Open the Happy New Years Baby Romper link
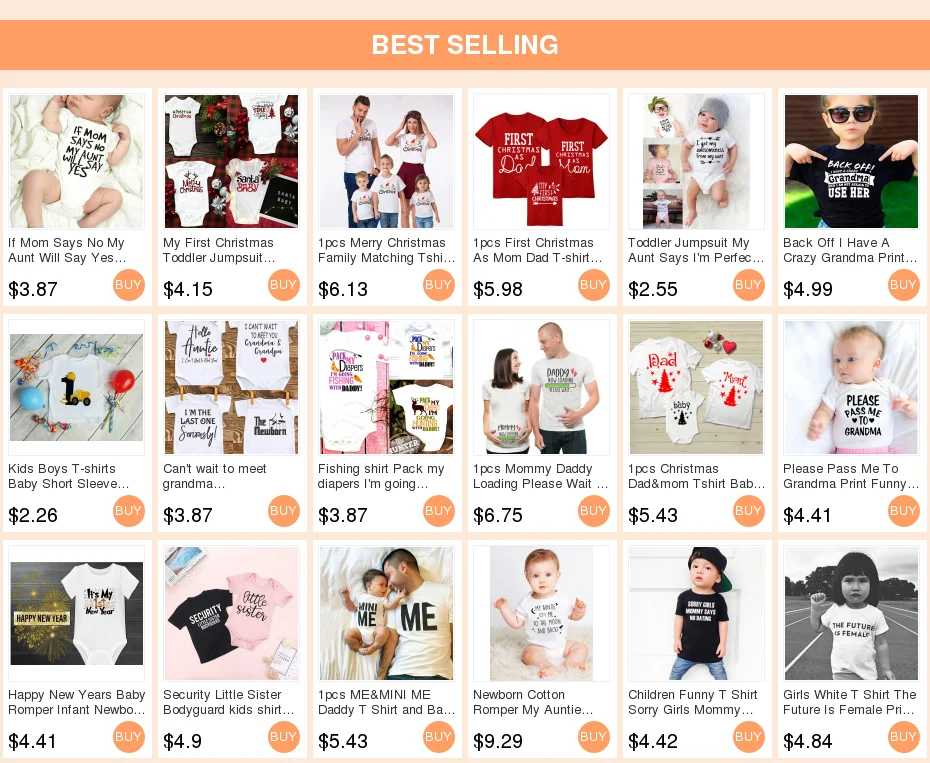 coord(77,702)
